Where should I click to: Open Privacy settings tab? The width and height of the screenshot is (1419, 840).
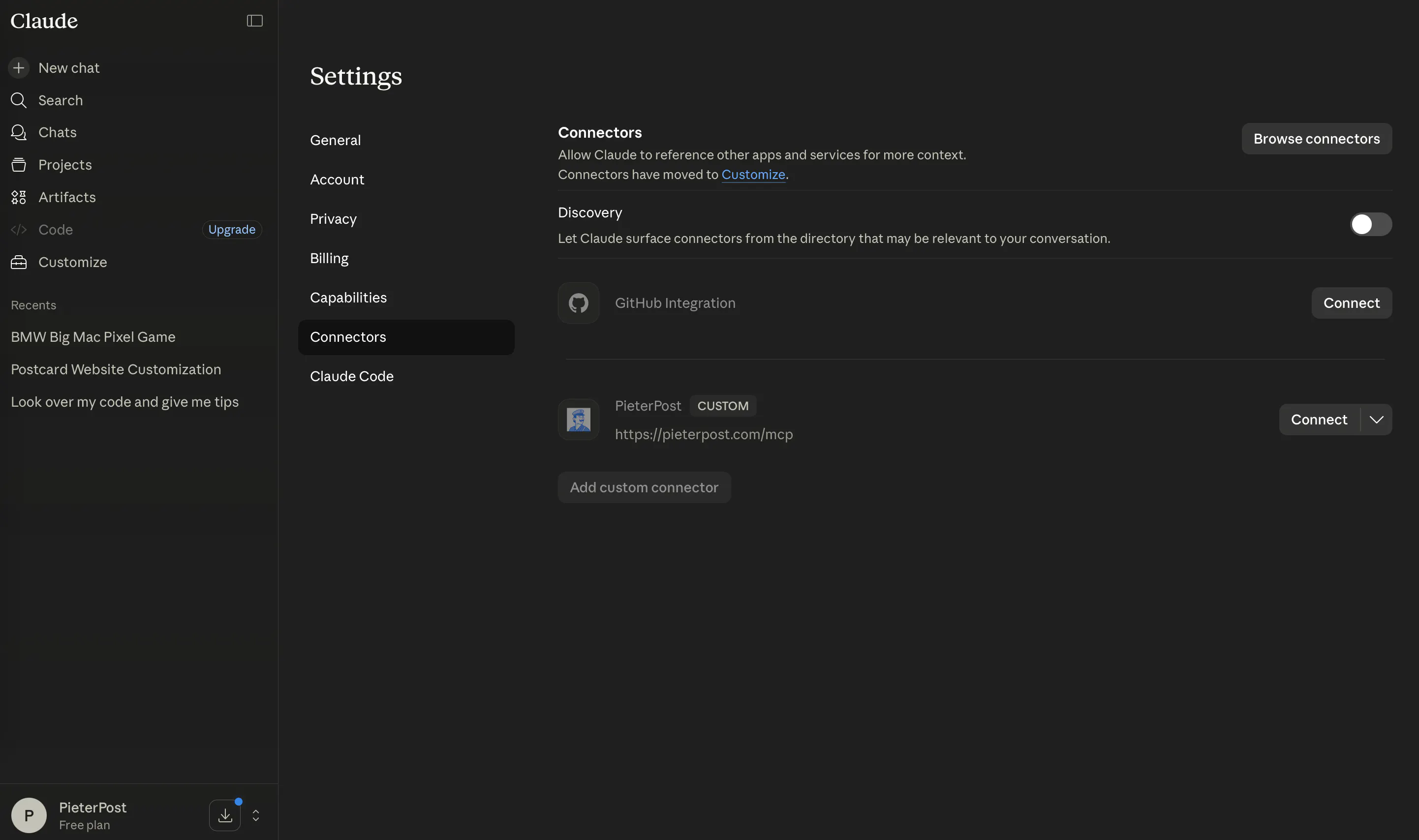[406, 219]
